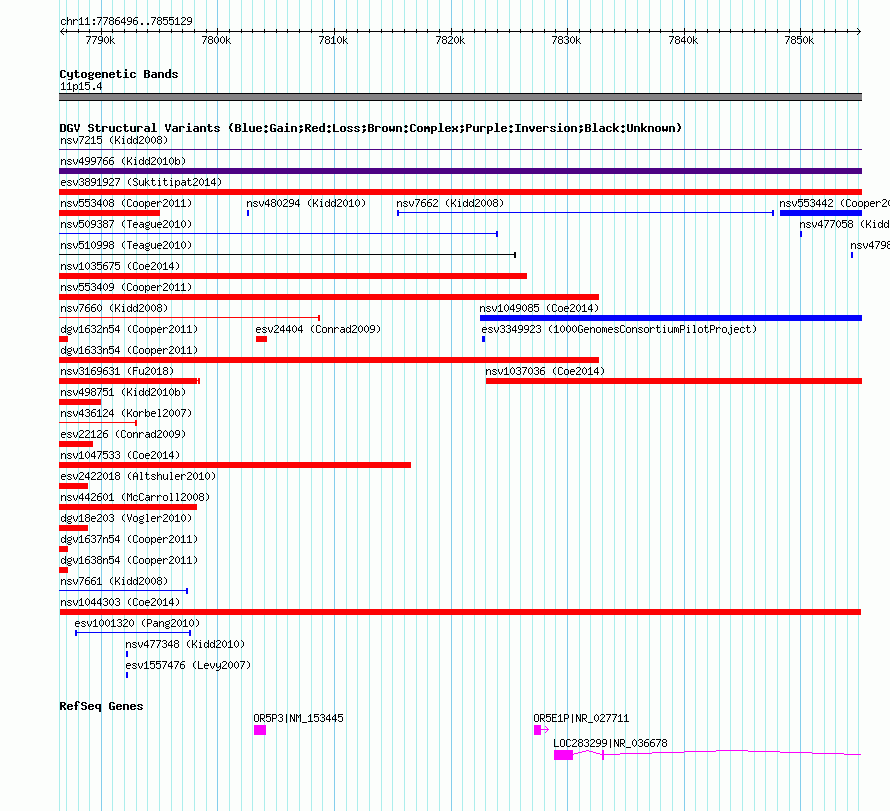
Task: Open the nsv7662 (Kidd2008) variant label
Action: 450,203
